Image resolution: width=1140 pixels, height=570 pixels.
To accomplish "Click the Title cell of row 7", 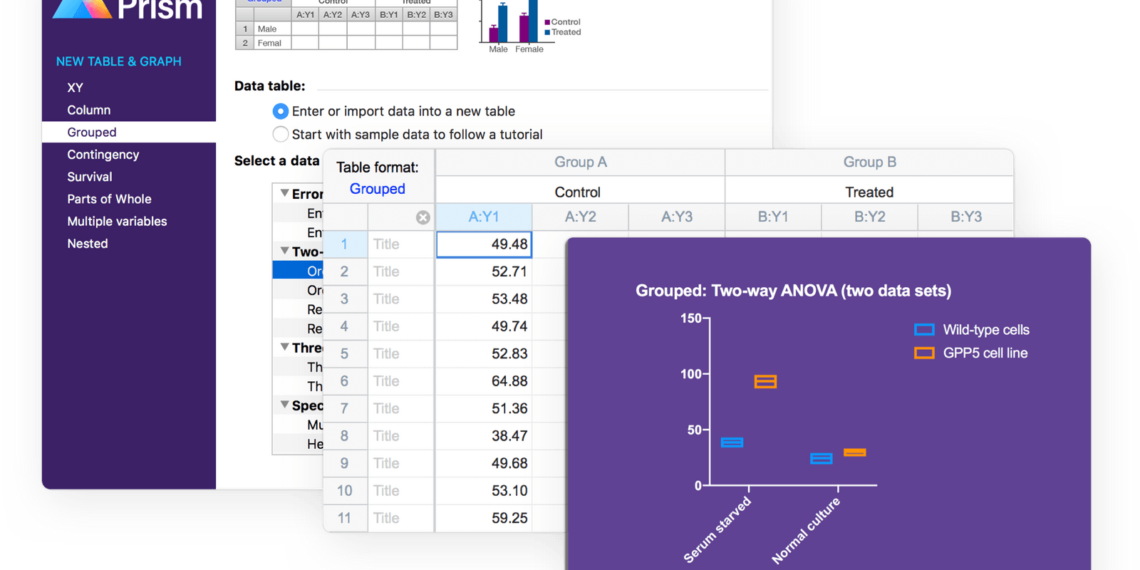I will point(401,409).
